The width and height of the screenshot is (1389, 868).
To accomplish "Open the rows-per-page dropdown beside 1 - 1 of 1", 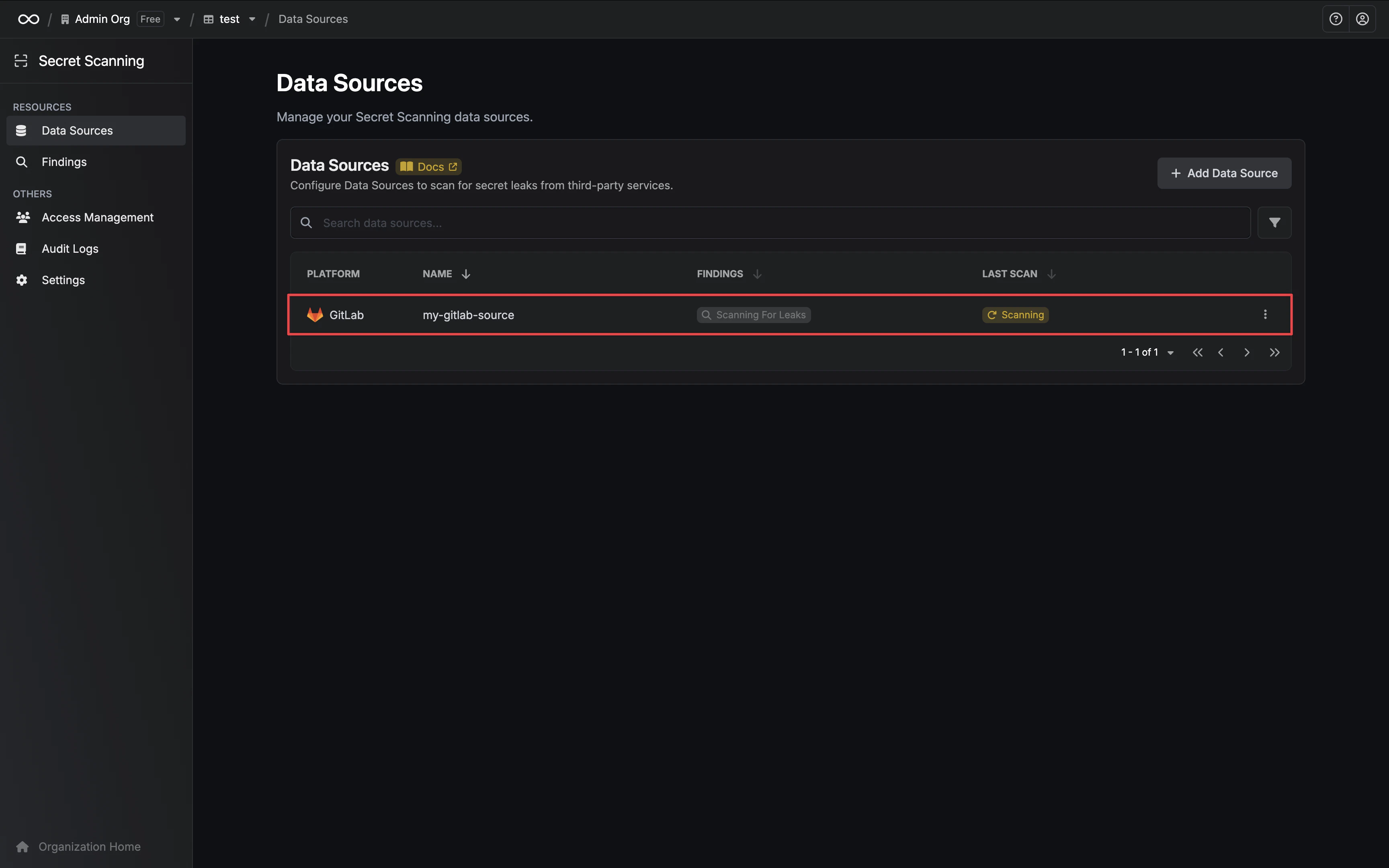I will click(x=1170, y=353).
